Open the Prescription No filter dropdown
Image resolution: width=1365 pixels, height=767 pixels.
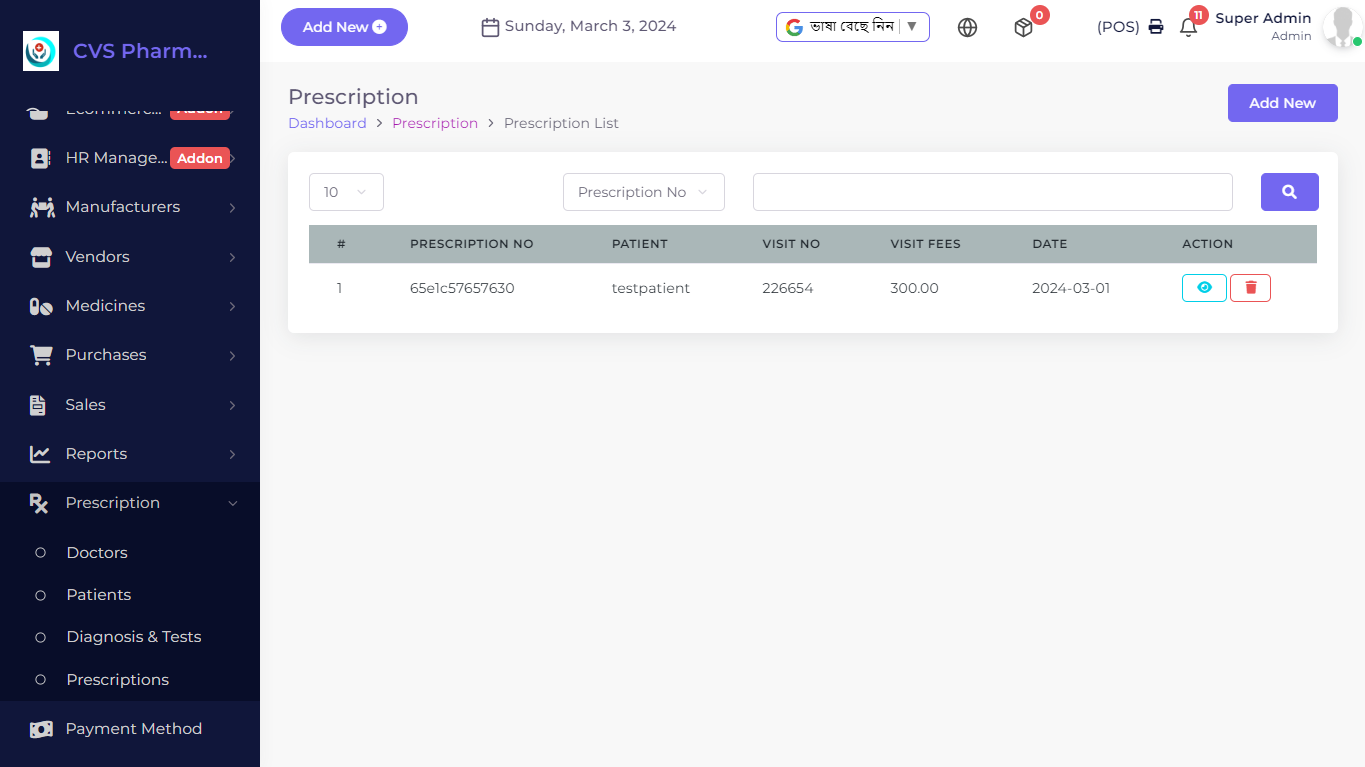[643, 192]
